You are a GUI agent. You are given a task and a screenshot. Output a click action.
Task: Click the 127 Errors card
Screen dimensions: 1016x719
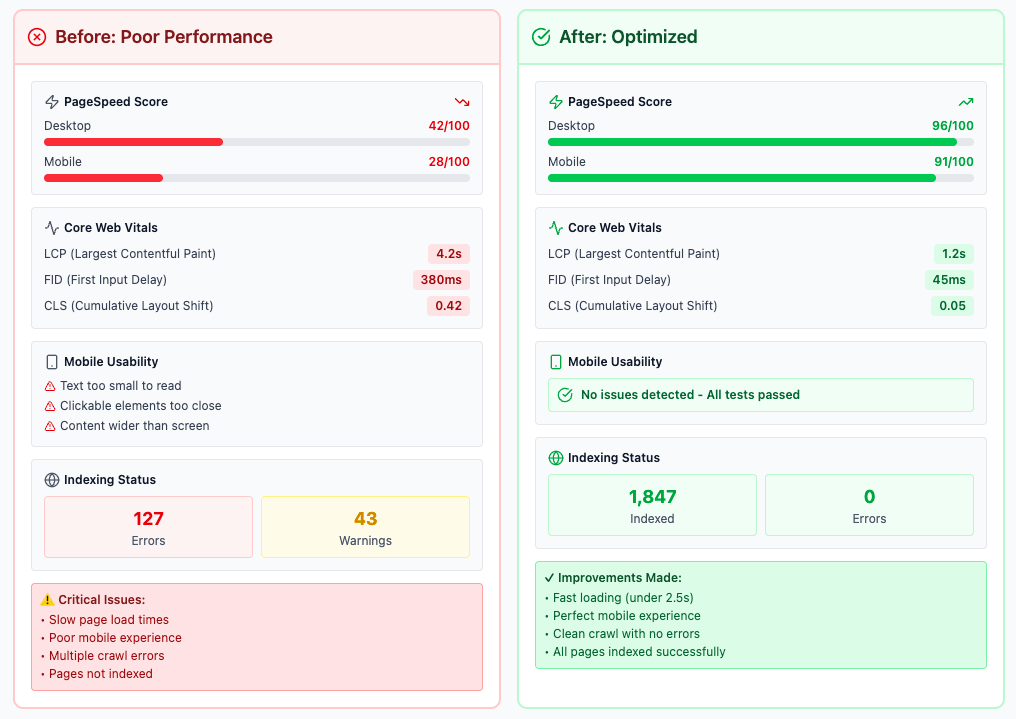(x=148, y=527)
